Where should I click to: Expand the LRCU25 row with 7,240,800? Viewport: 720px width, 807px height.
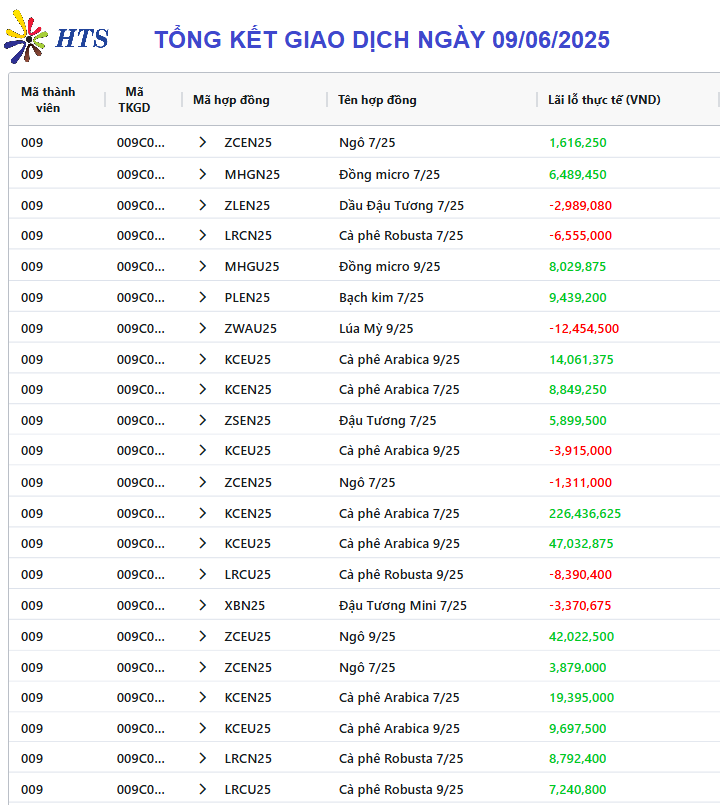203,790
